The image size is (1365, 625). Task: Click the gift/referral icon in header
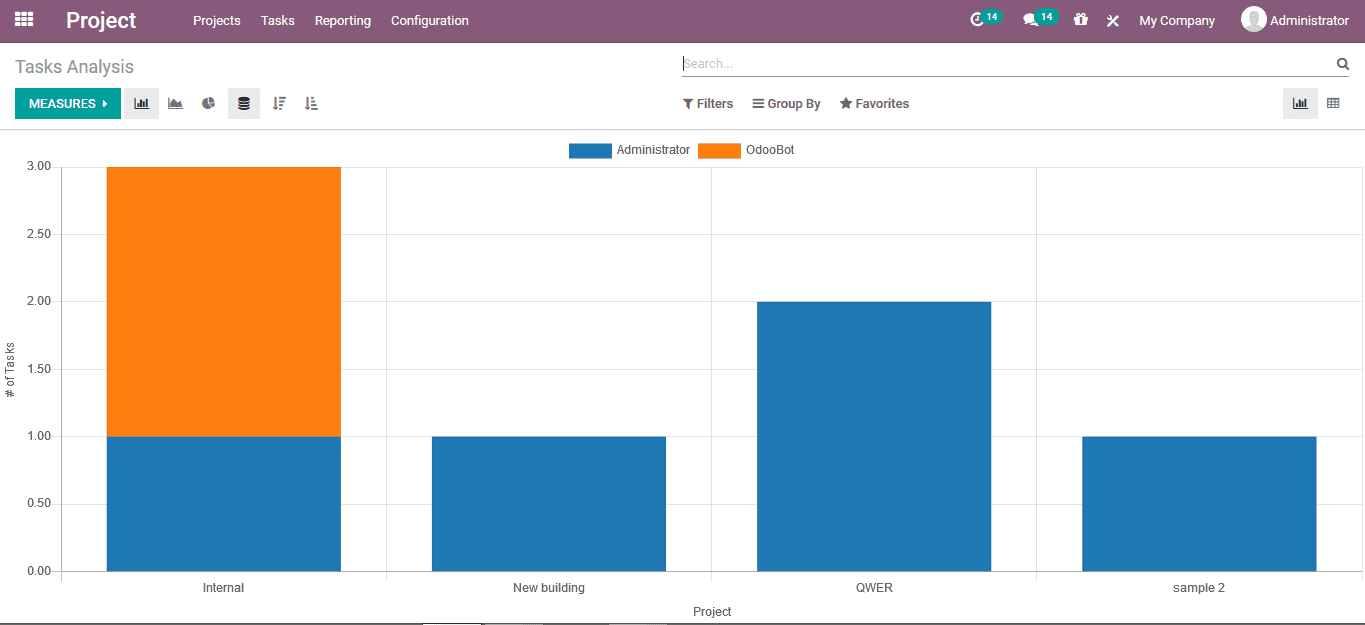point(1080,20)
